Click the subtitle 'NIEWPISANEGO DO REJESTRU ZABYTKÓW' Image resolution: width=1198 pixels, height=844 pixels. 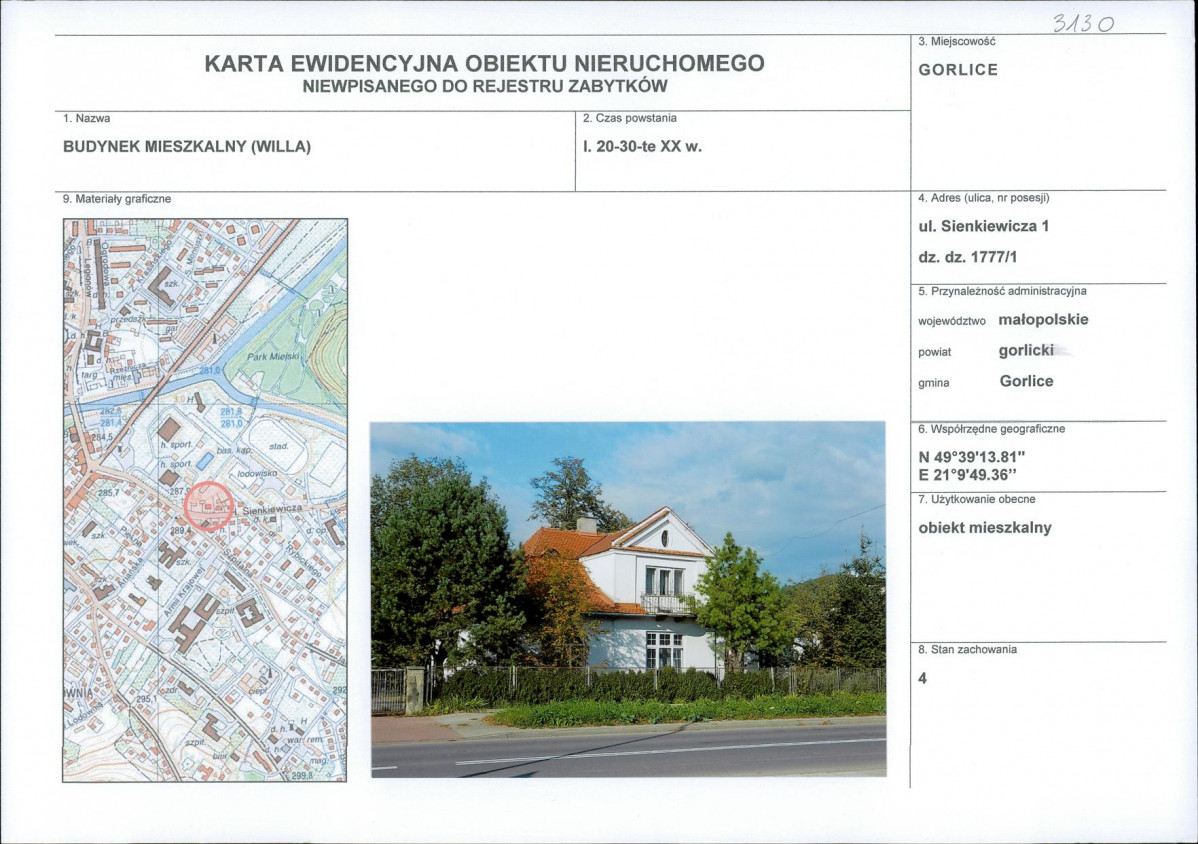click(x=485, y=86)
